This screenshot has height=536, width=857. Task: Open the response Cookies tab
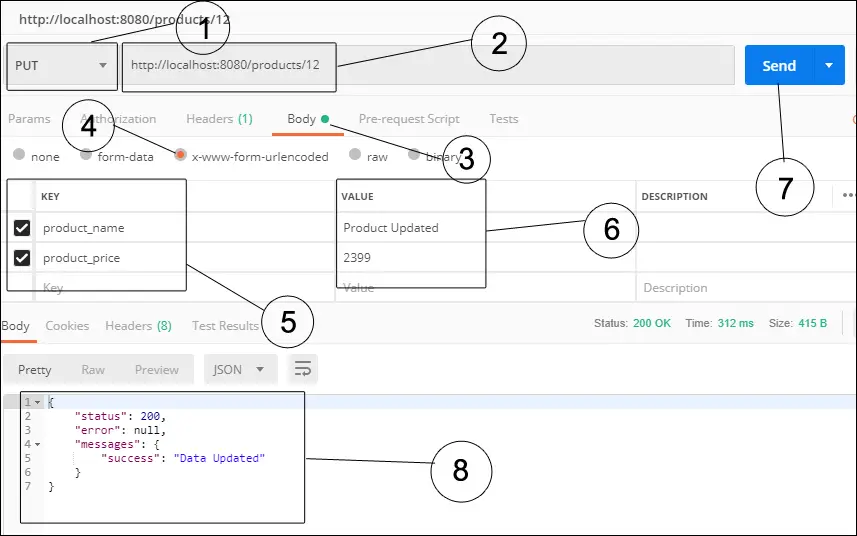(x=67, y=326)
